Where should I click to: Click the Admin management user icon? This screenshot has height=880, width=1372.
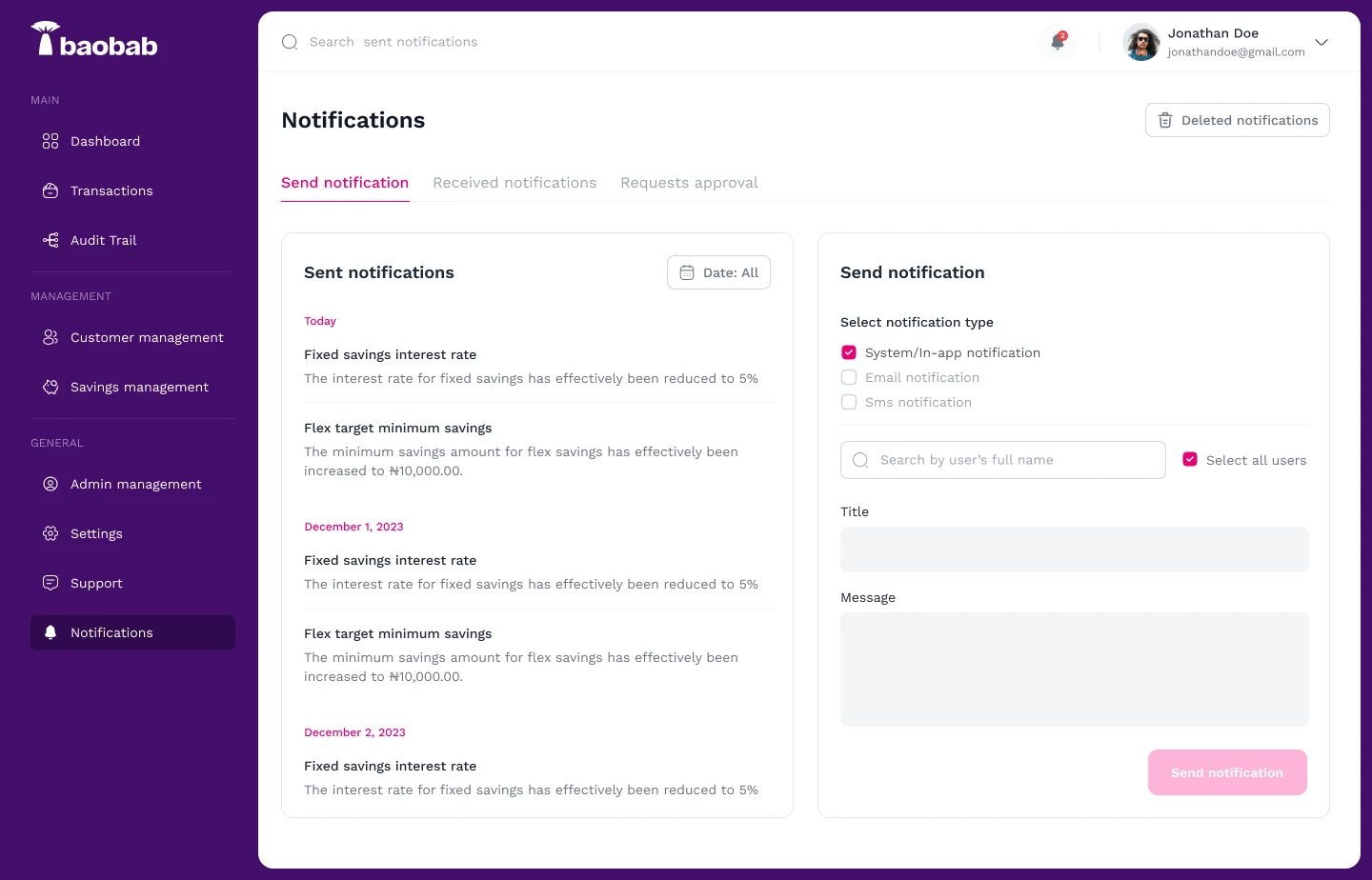coord(50,484)
